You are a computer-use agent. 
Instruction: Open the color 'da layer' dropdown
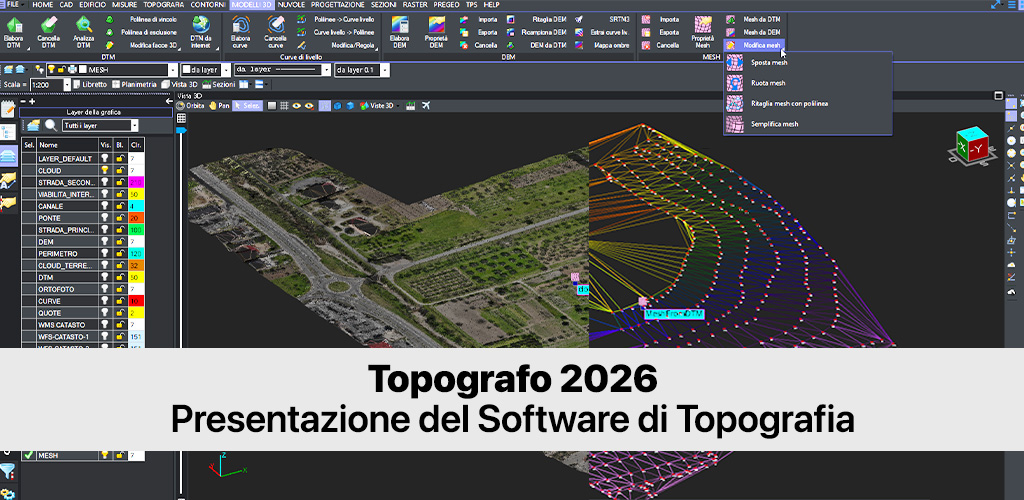point(225,70)
